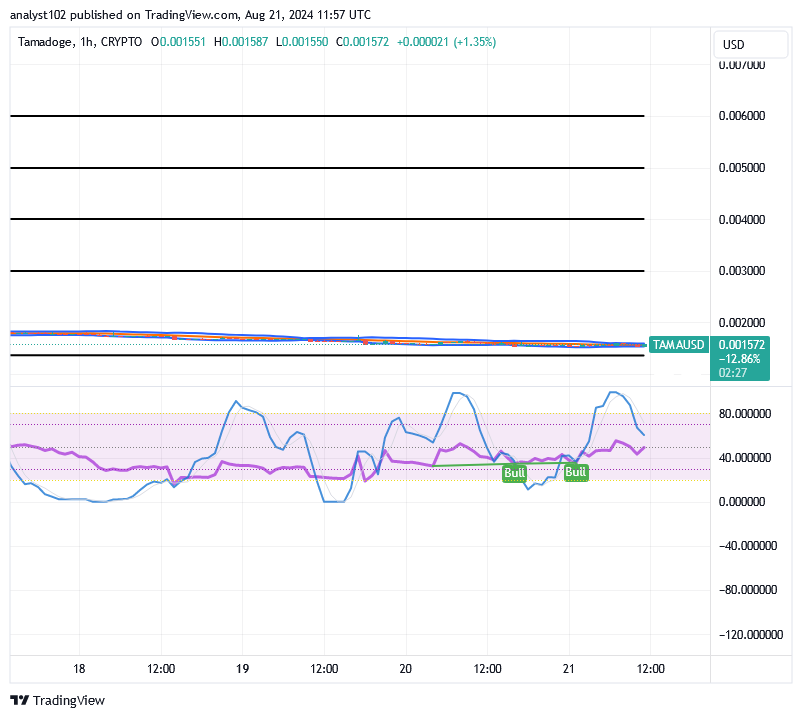
Task: Click the Tamadoge symbol title in legend
Action: 46,42
